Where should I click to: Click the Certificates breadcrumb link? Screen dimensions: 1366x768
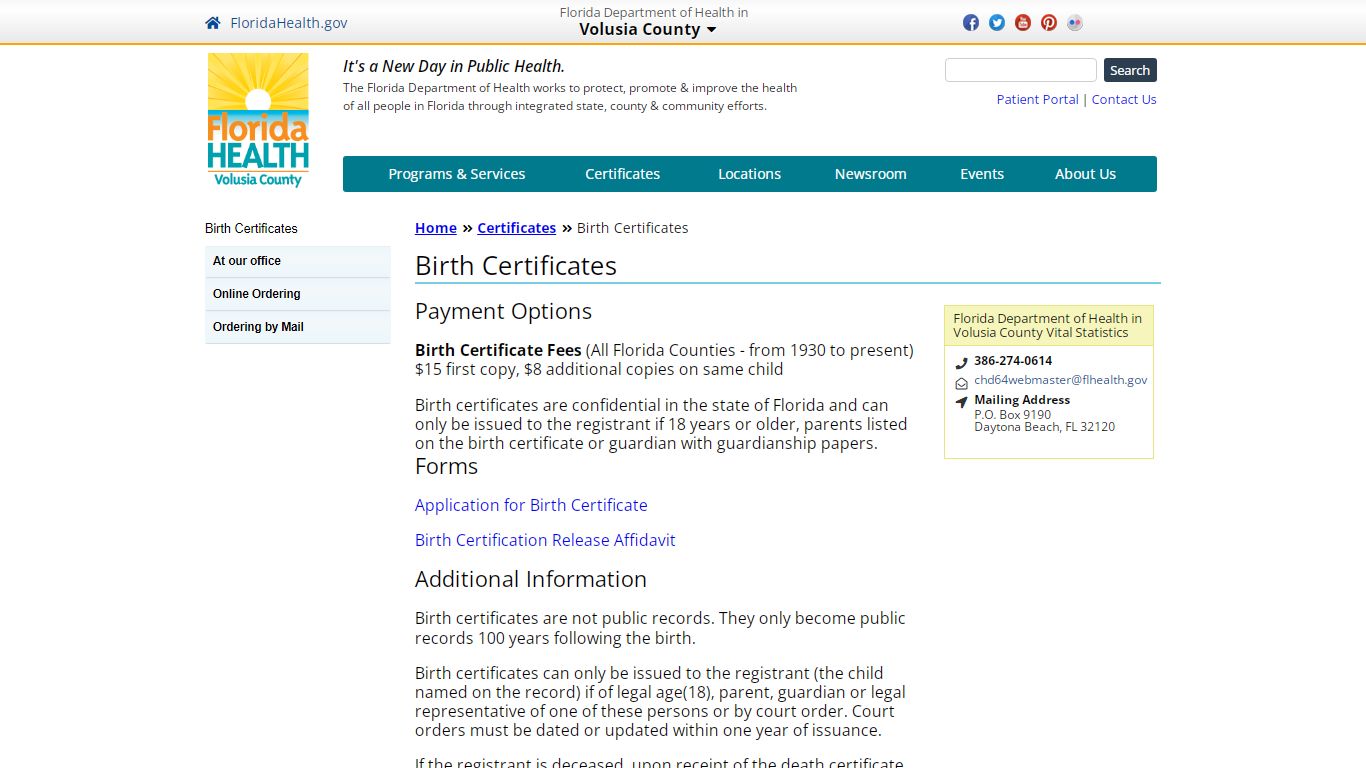point(516,228)
